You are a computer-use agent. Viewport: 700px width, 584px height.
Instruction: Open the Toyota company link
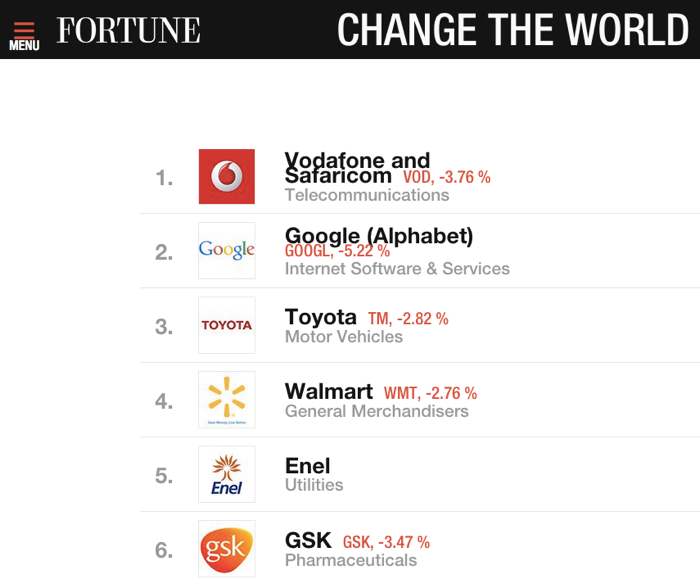321,317
